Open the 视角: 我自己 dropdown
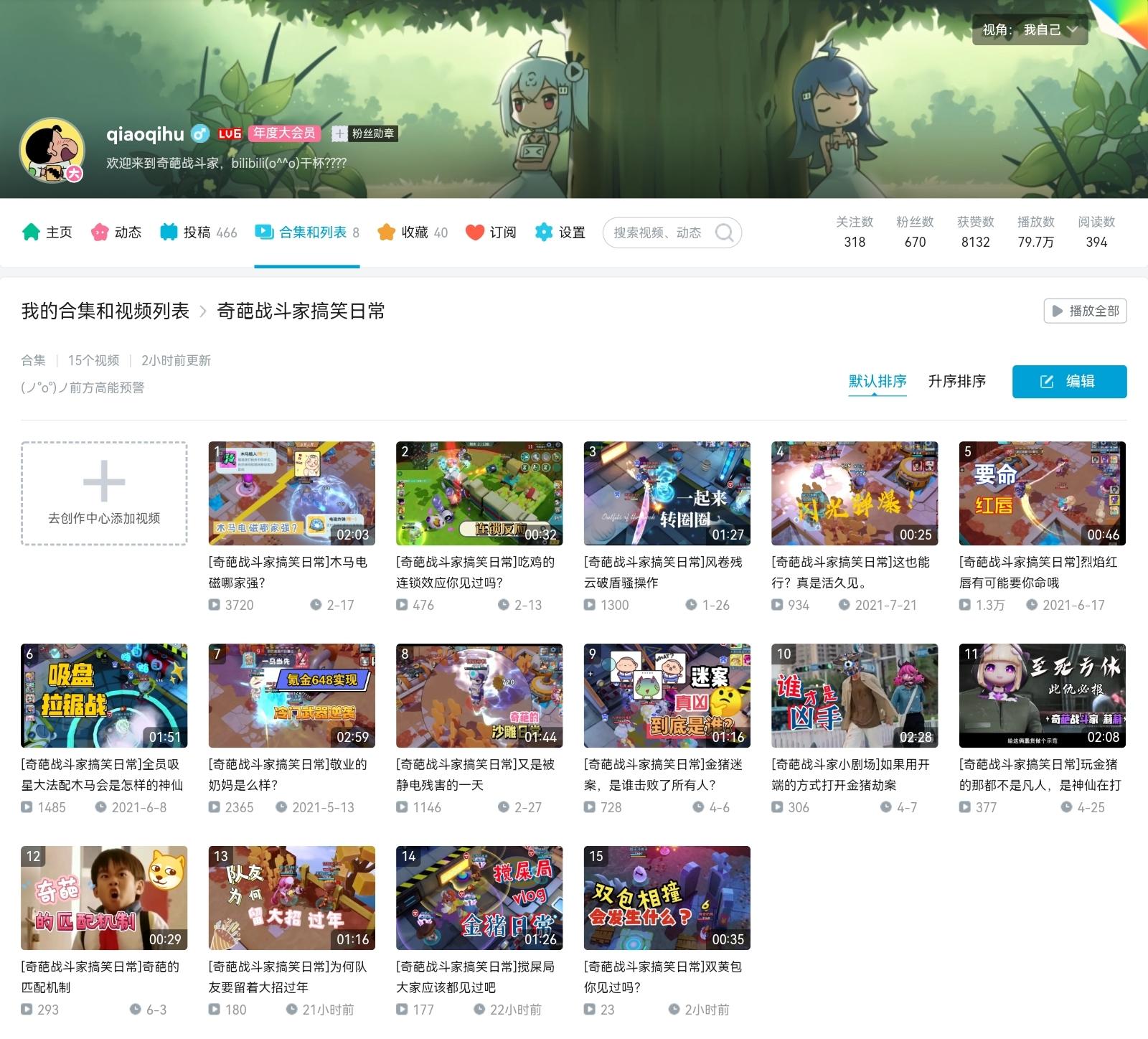The width and height of the screenshot is (1148, 1039). 1030,29
